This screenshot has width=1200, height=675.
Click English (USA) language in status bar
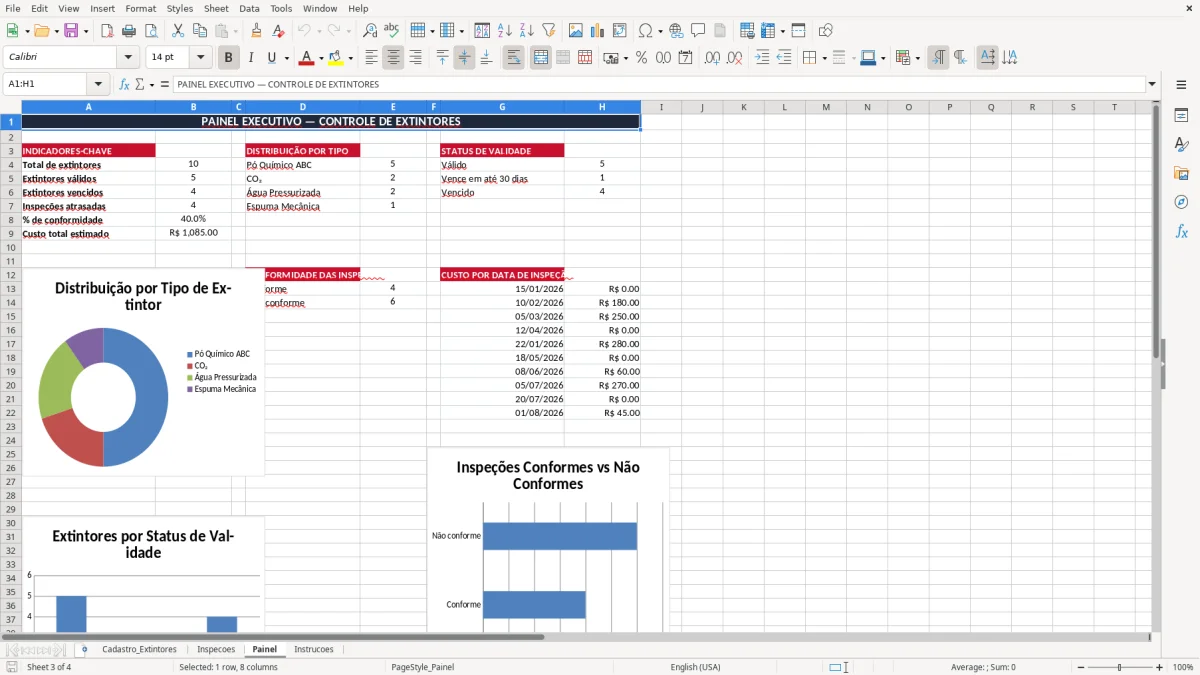pos(695,667)
